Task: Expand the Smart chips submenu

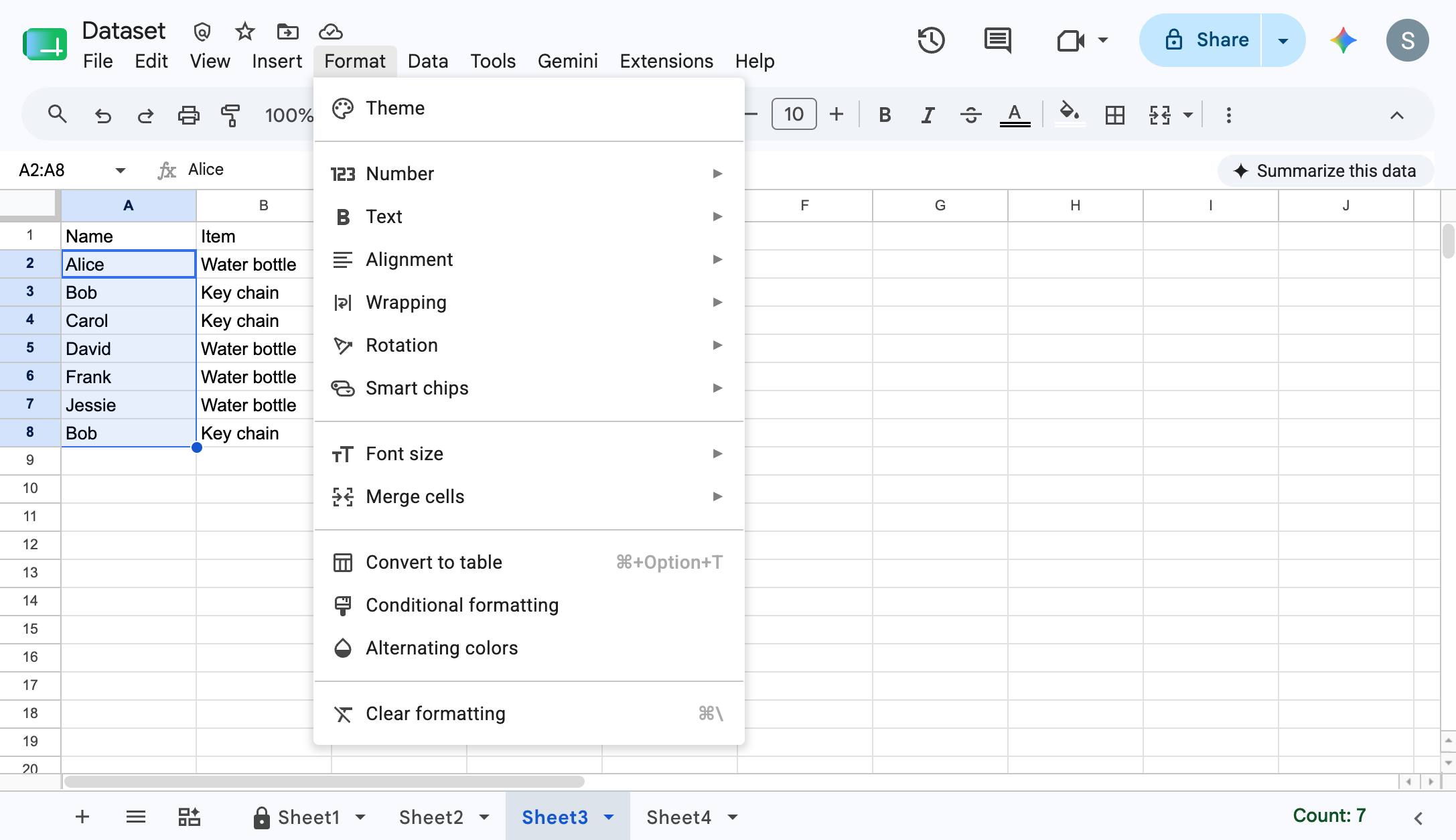Action: 529,388
